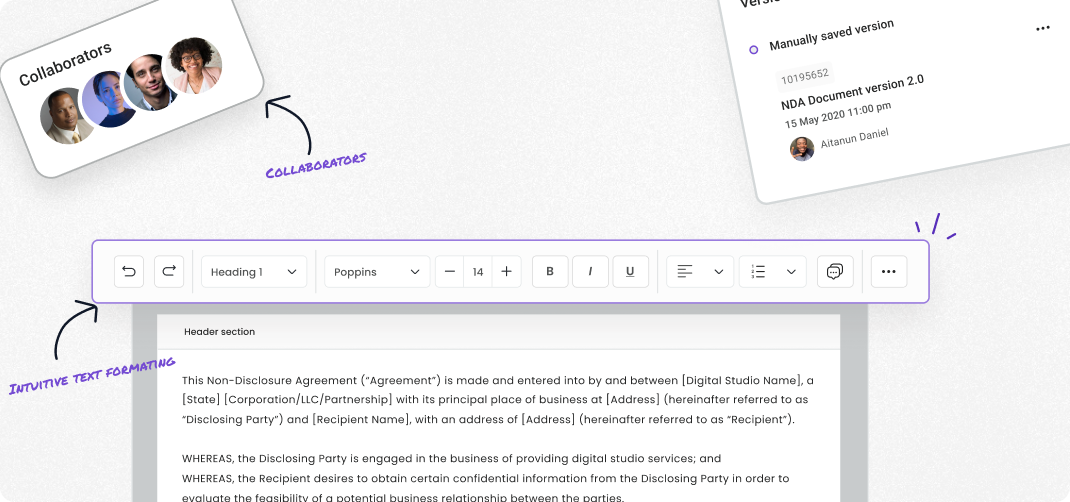Image resolution: width=1070 pixels, height=502 pixels.
Task: Open the Heading 1 style dropdown
Action: [x=254, y=271]
